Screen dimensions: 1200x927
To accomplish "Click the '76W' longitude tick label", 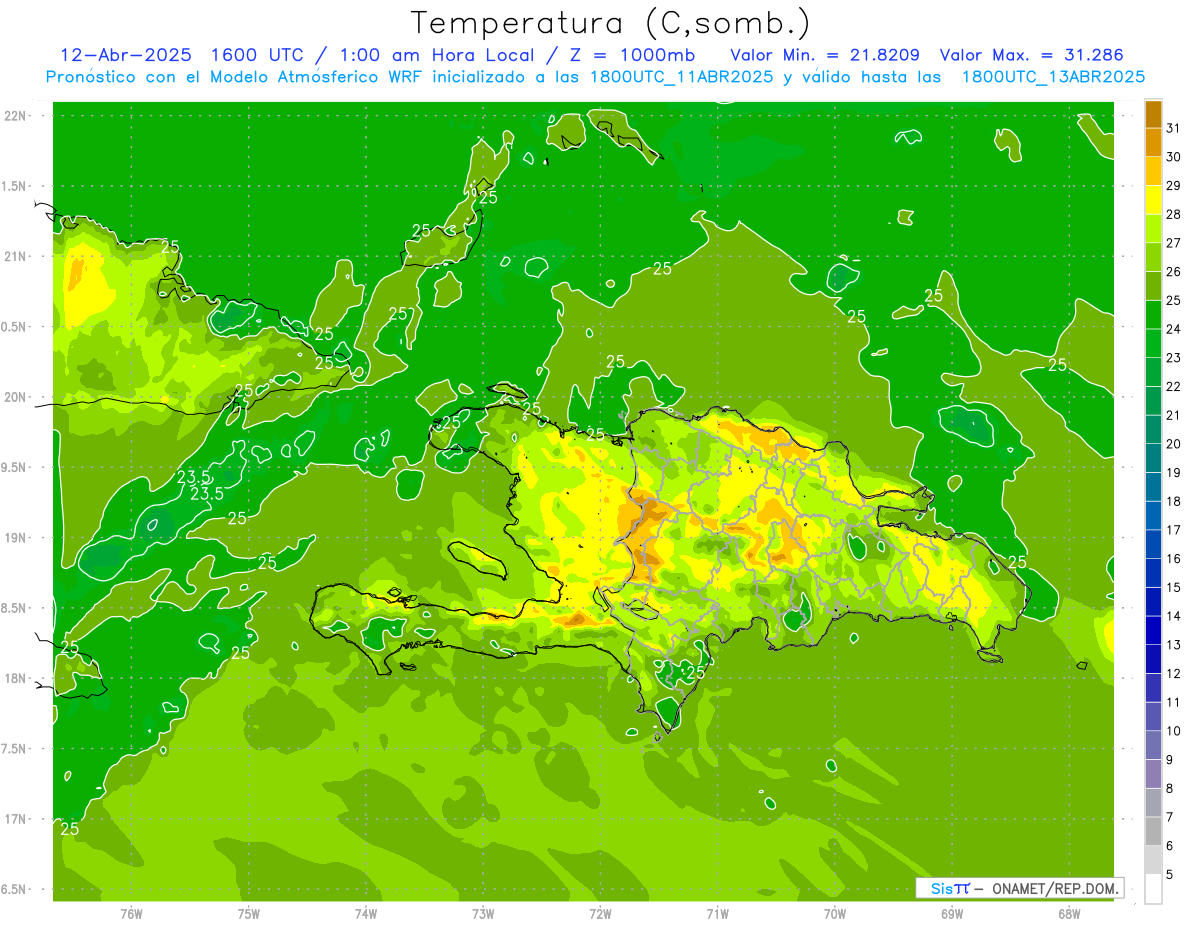I will coord(132,913).
